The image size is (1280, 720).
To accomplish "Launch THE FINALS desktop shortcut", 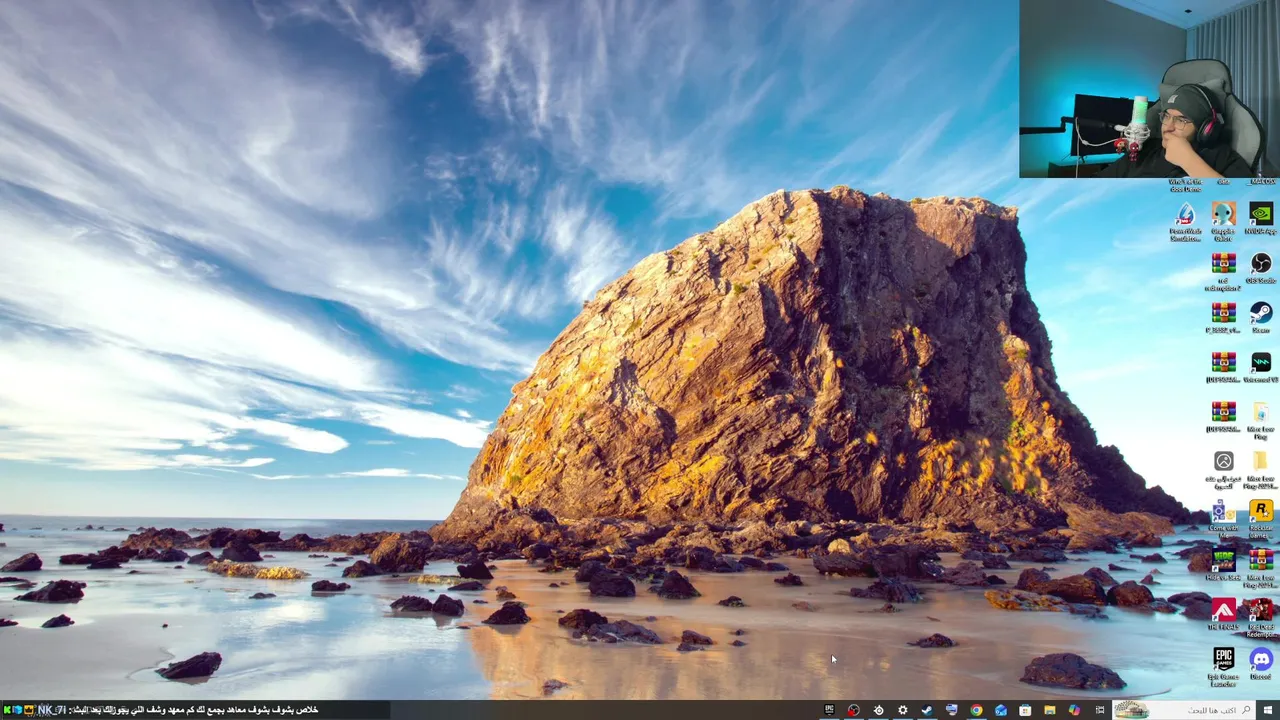I will click(1223, 614).
